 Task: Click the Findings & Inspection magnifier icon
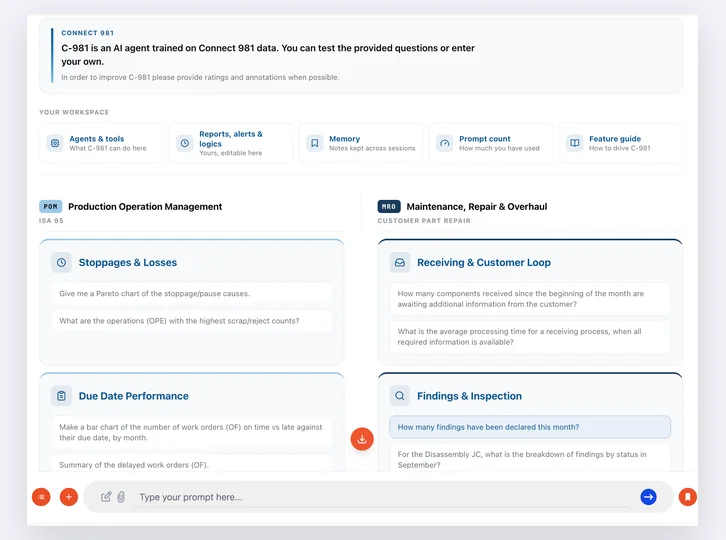[x=400, y=396]
